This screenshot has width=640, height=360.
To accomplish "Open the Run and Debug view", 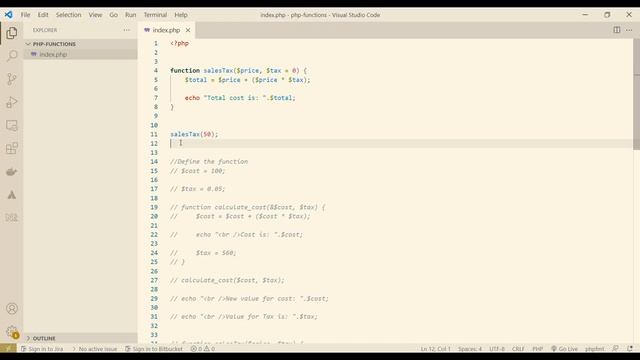I will [11, 102].
